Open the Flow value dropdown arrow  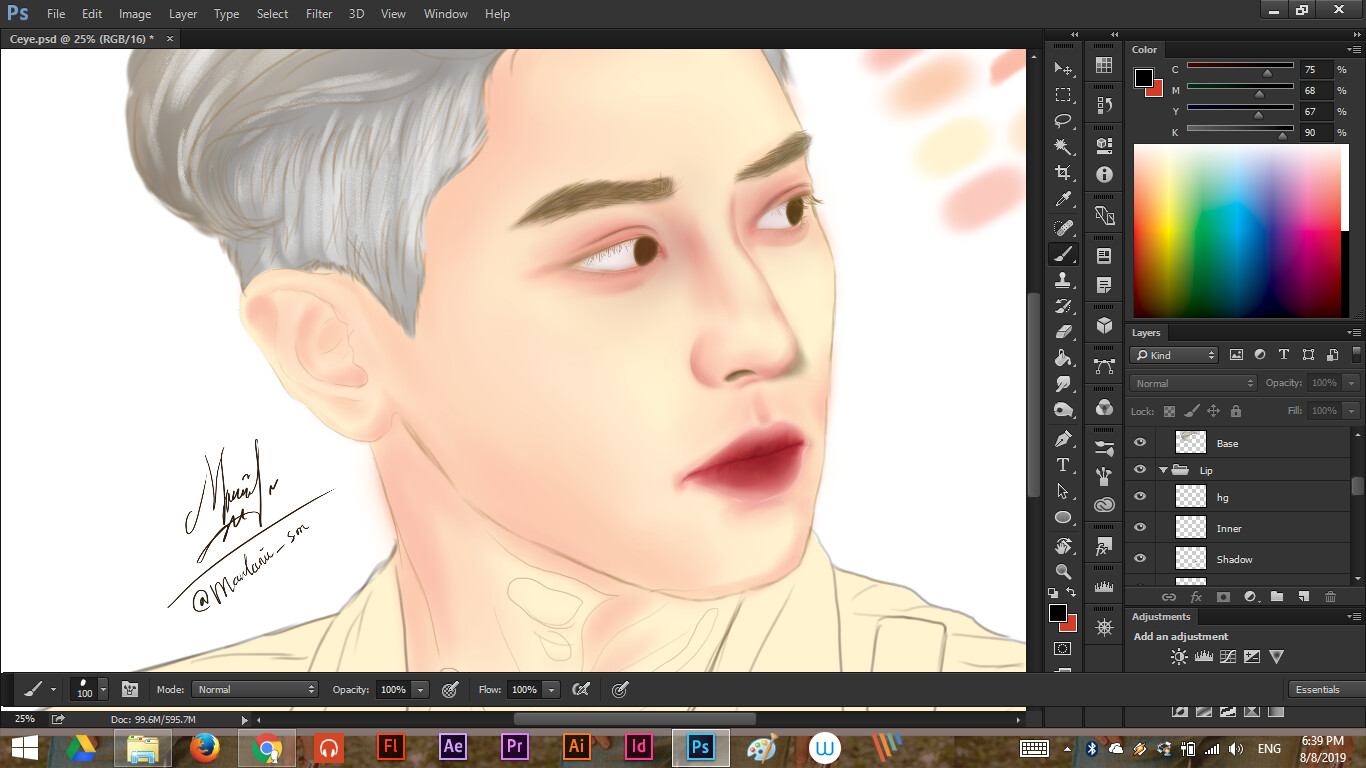click(551, 689)
